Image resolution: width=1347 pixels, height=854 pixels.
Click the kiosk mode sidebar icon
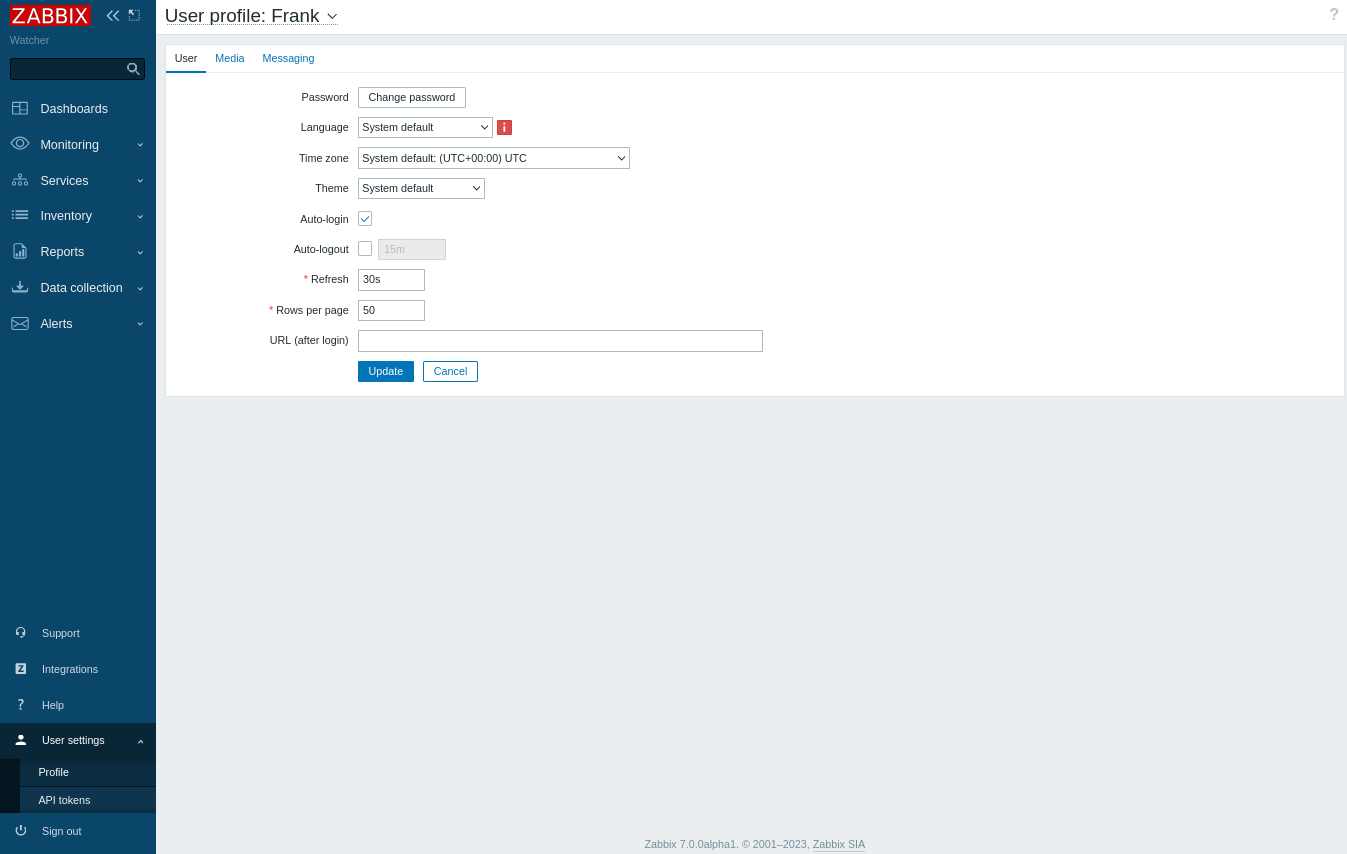tap(134, 16)
